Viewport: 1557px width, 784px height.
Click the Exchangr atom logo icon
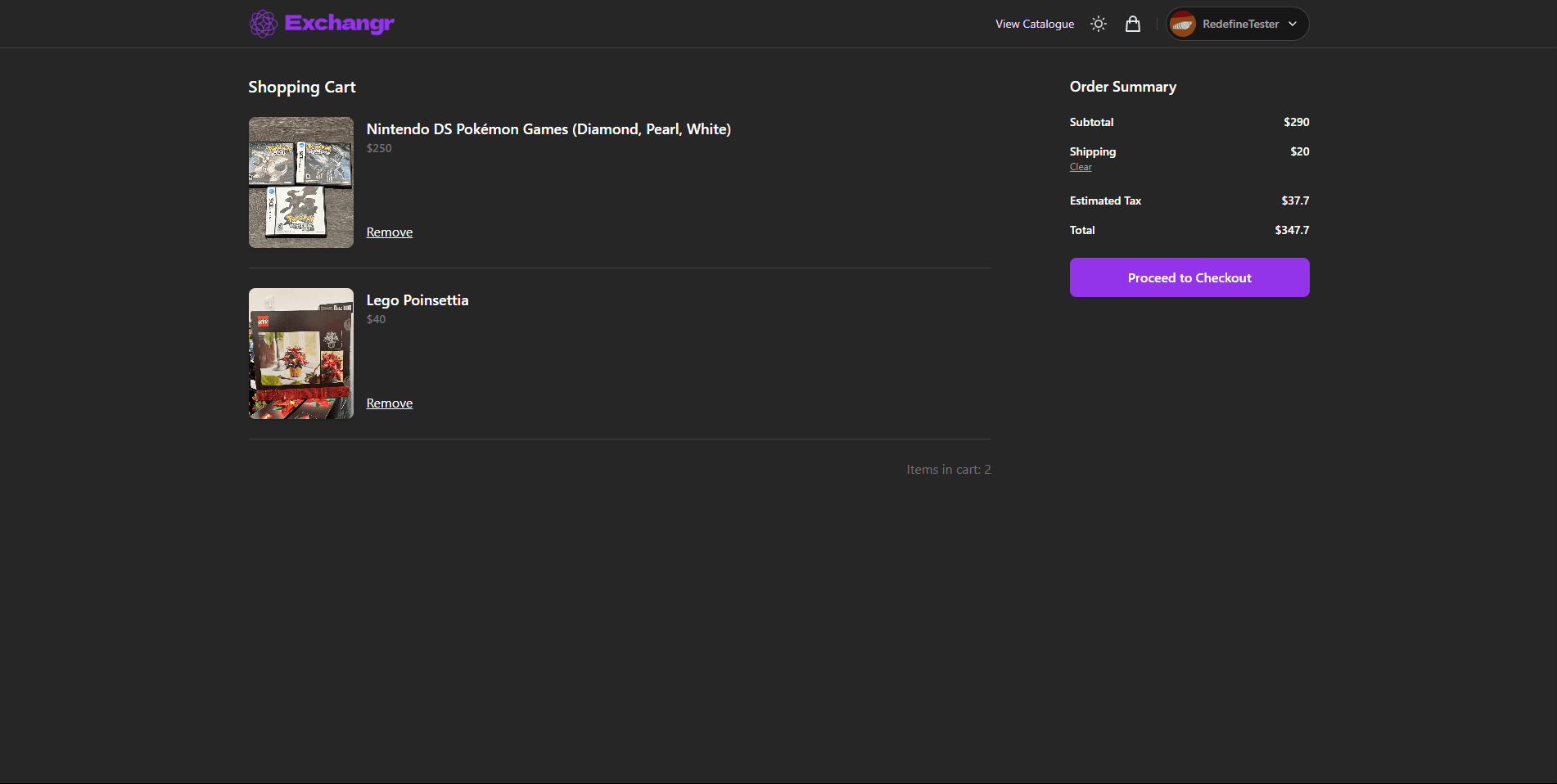263,23
